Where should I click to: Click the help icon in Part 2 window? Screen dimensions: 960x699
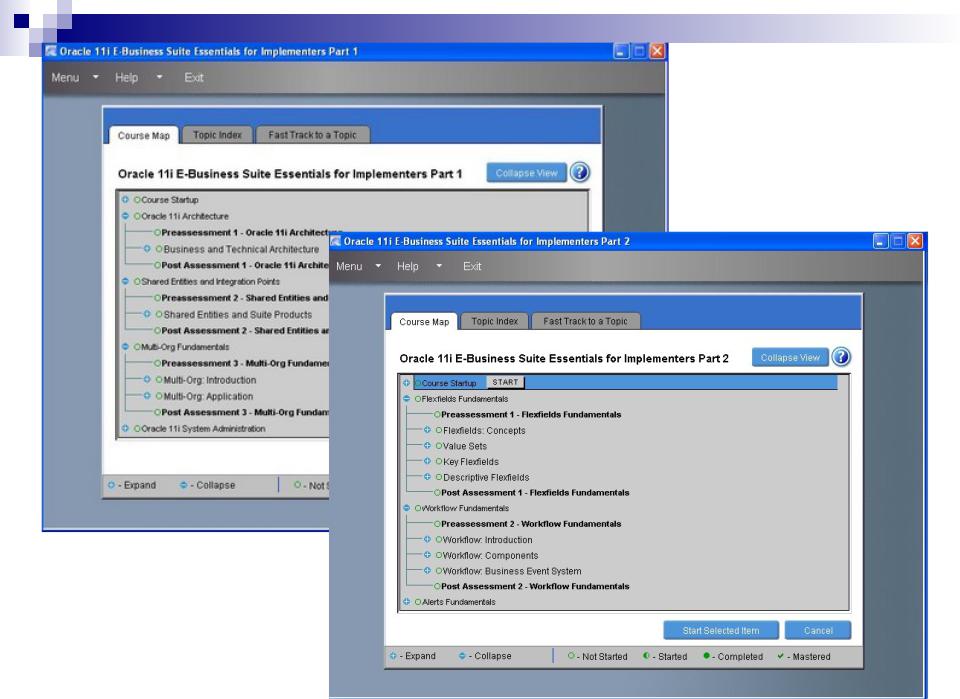(x=842, y=357)
